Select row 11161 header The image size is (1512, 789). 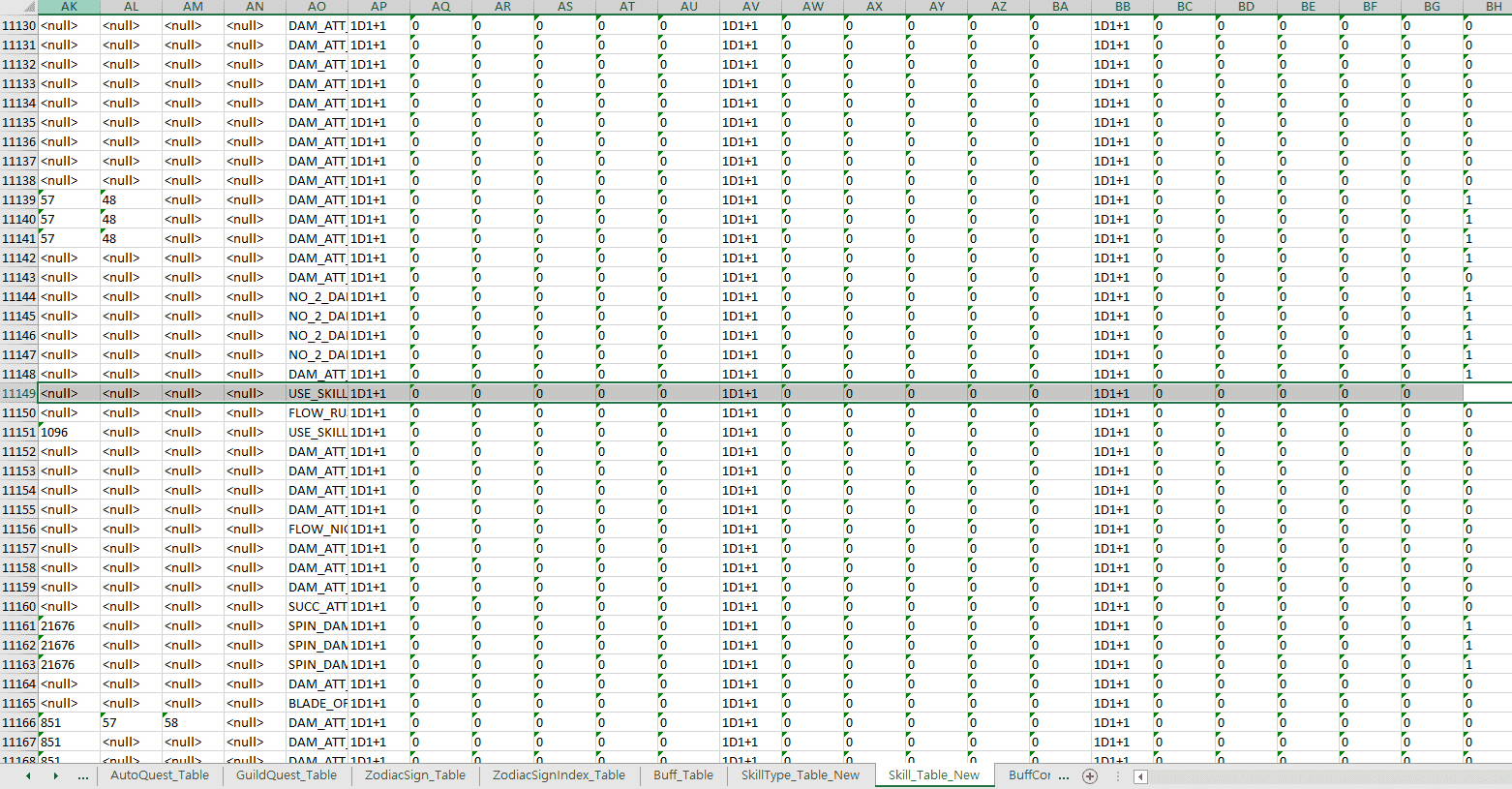tap(18, 626)
